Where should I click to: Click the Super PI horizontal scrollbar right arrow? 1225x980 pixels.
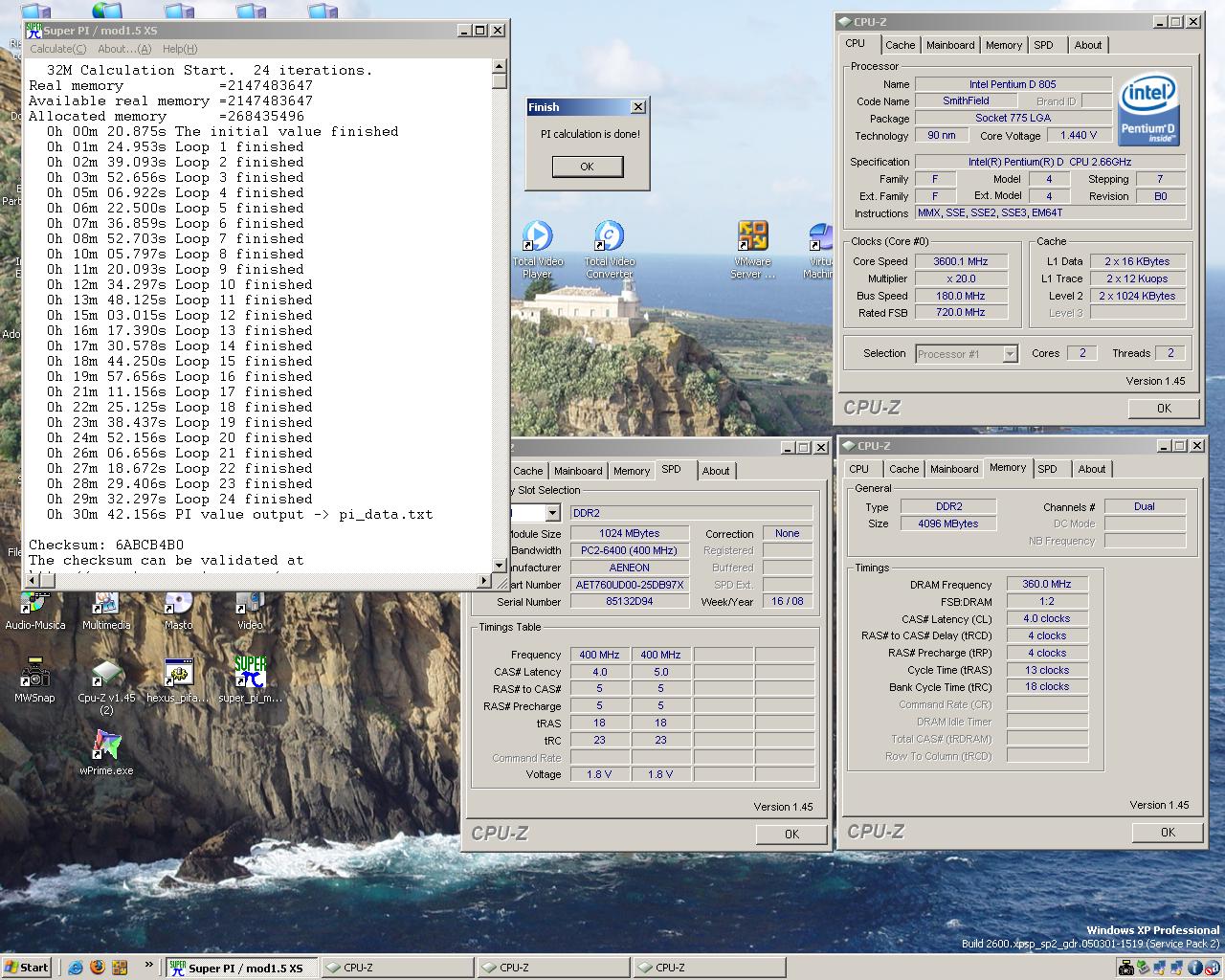coord(484,580)
